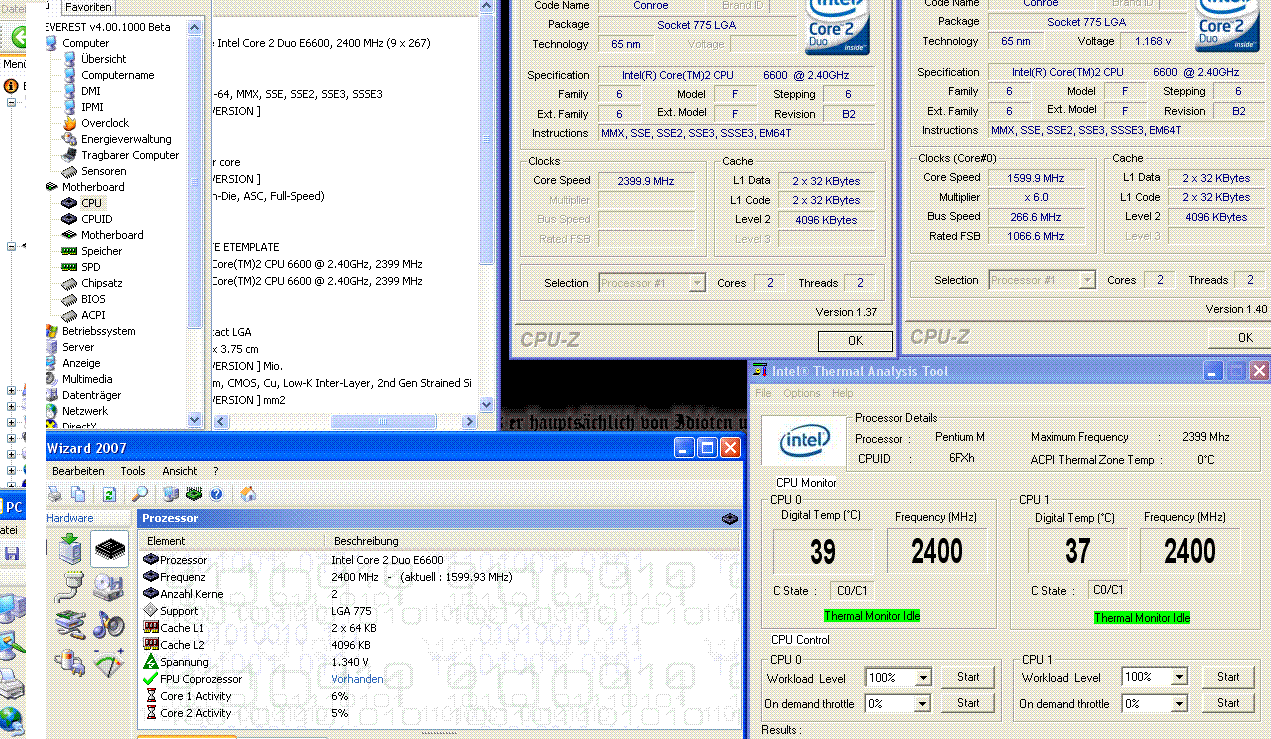Screen dimensions: 1271x739
Task: Click the home icon in PC Wizard toolbar
Action: point(248,494)
